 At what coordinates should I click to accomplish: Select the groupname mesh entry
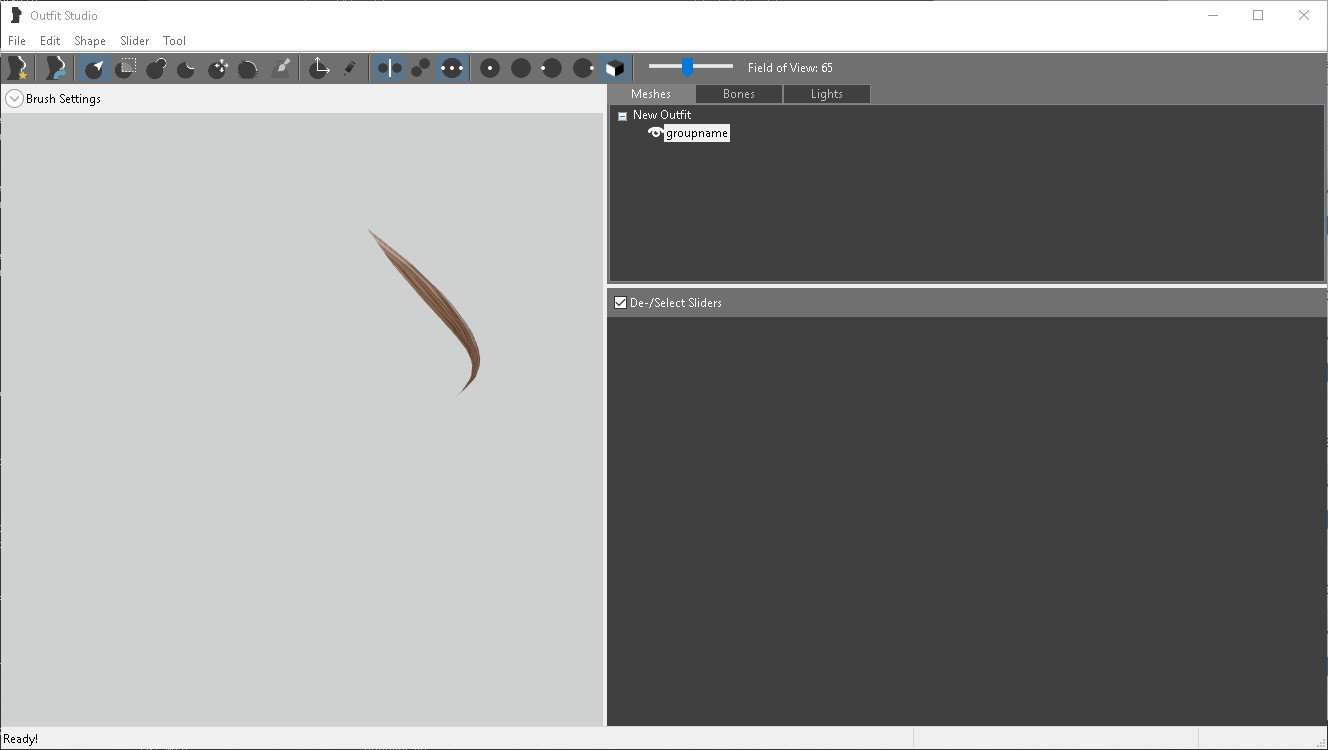pos(697,133)
